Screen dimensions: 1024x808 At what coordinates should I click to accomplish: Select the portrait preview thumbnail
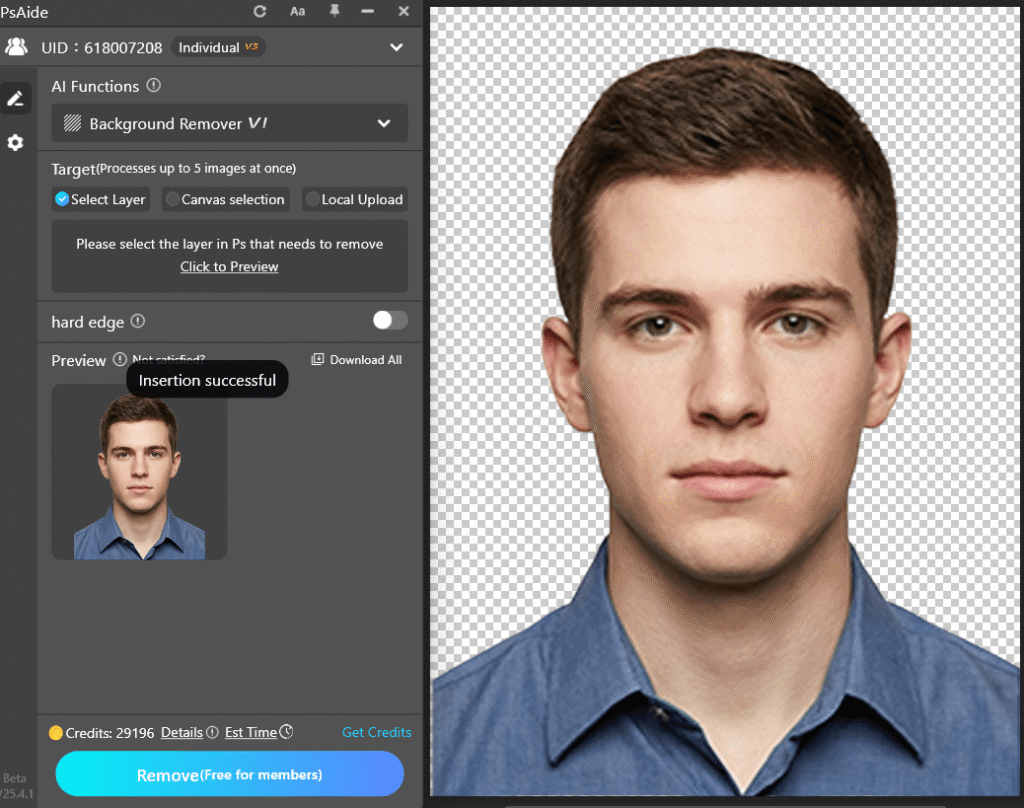pos(139,471)
